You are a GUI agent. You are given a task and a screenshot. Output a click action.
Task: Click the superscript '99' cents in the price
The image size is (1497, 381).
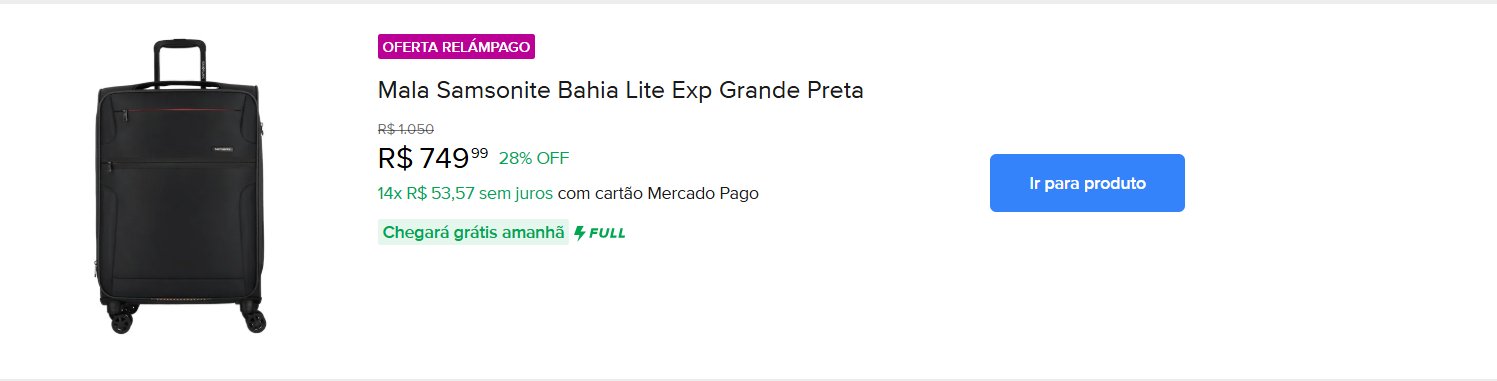pyautogui.click(x=480, y=152)
